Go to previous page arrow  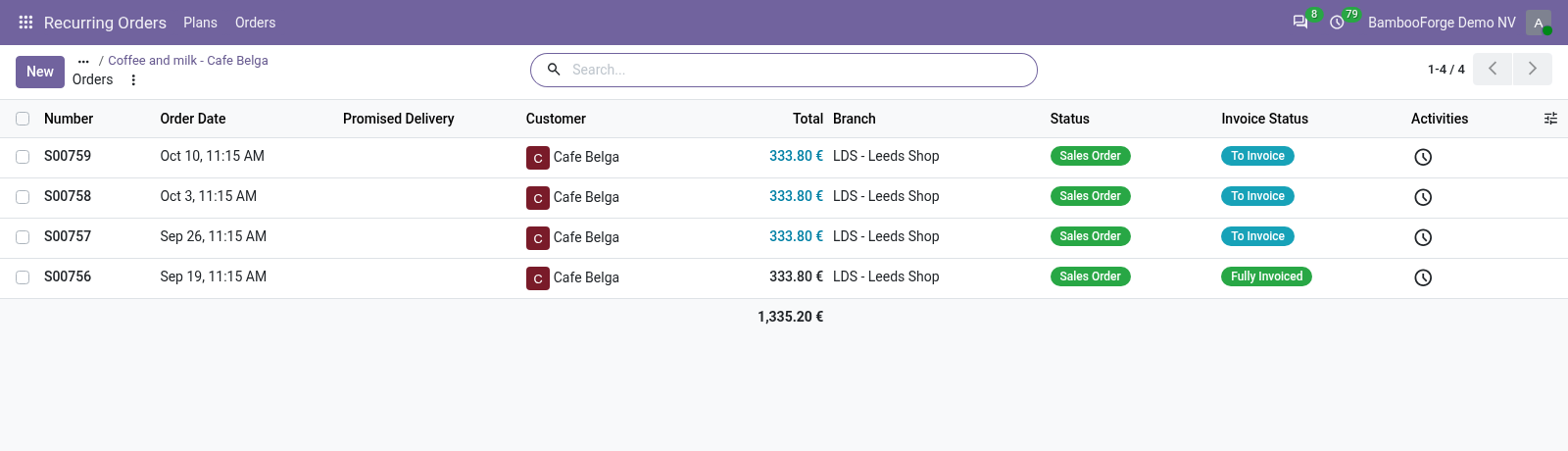click(x=1493, y=69)
